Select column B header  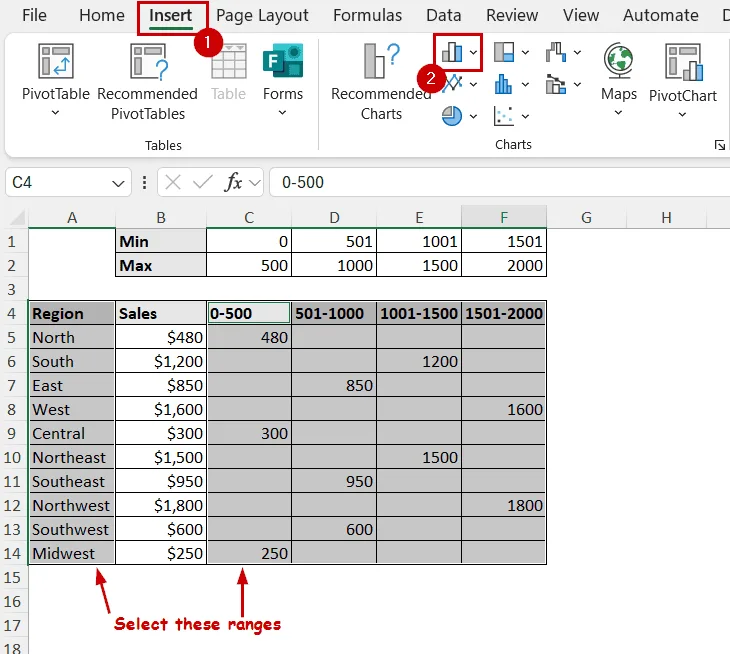pos(161,217)
